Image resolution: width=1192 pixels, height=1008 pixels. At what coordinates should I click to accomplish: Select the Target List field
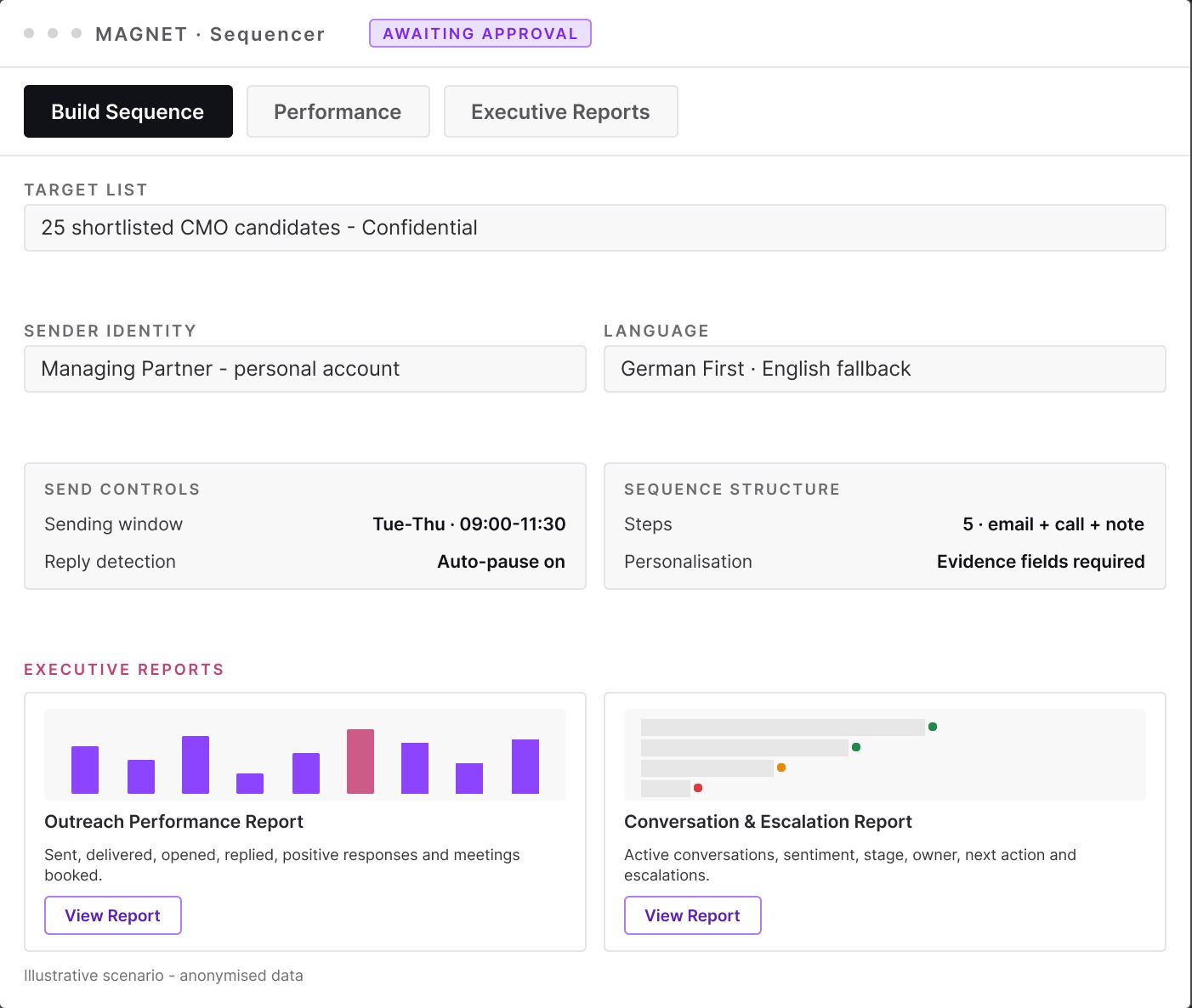click(594, 228)
